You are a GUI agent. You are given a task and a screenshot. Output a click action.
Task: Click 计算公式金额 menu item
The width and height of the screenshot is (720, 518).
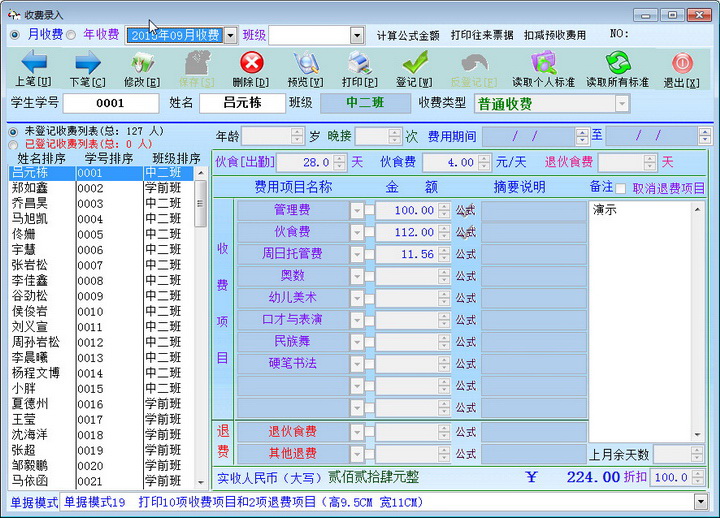click(x=408, y=35)
